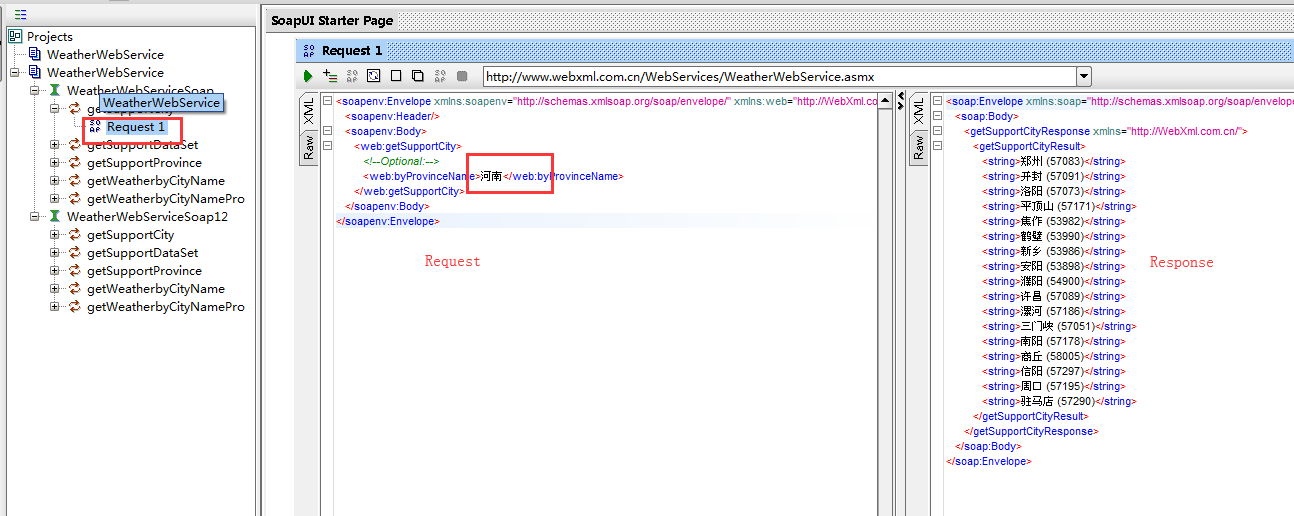Fold the soapenv:Body element in request
The height and width of the screenshot is (516, 1294).
327,131
